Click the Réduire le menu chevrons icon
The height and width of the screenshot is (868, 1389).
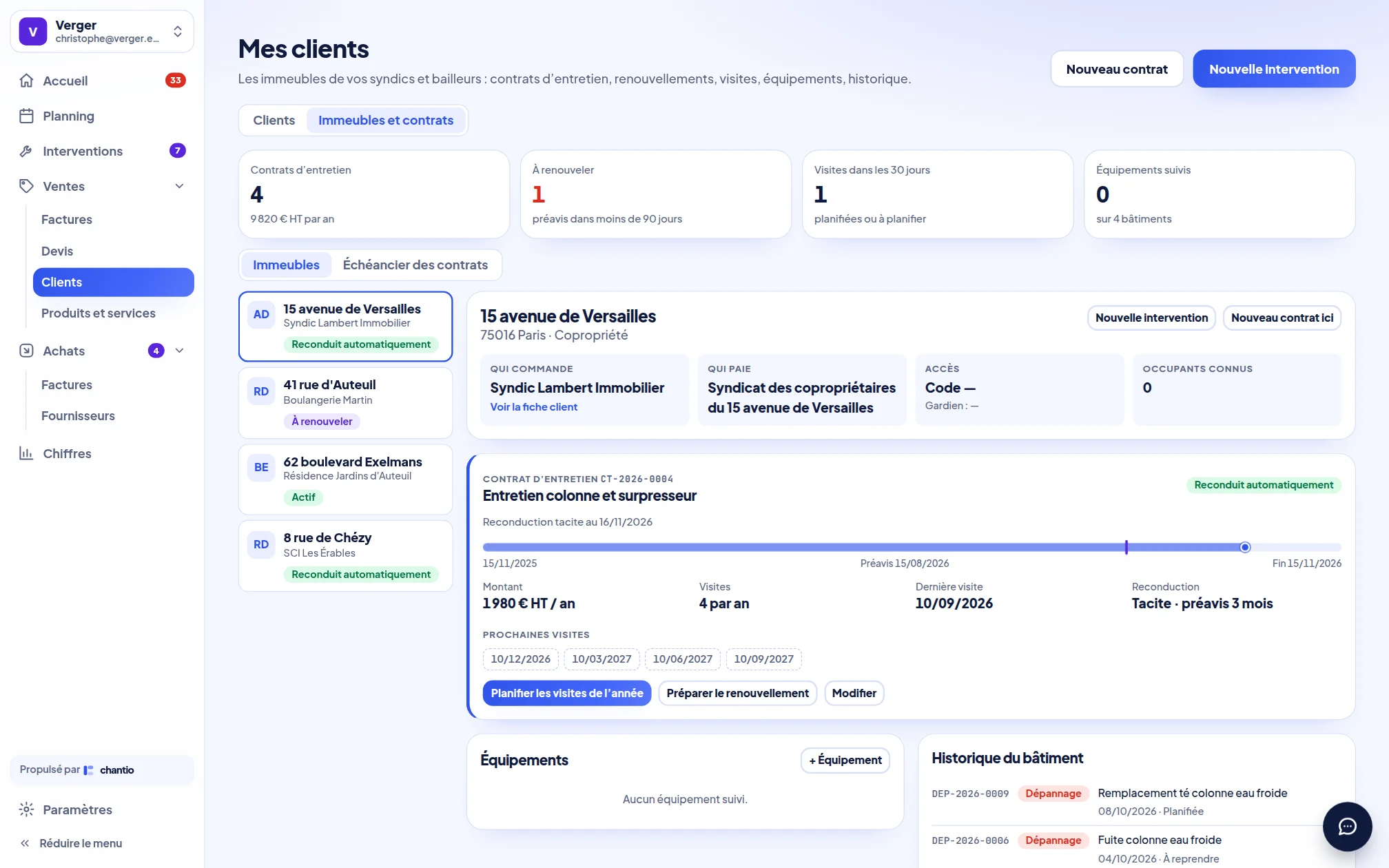click(25, 843)
